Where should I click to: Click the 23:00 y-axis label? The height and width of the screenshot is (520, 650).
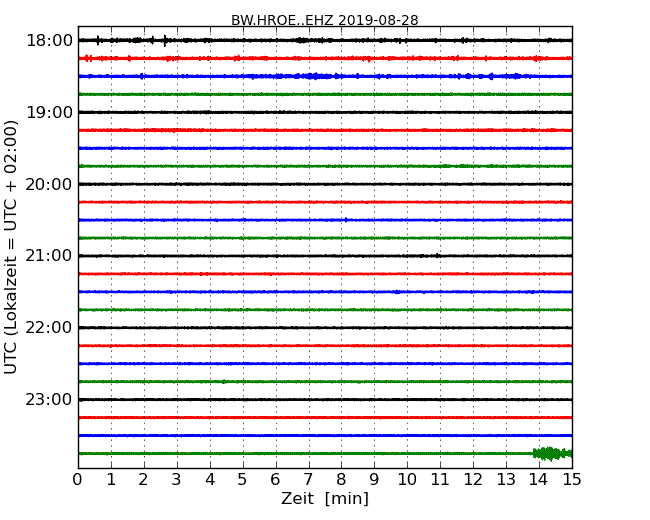pos(49,399)
